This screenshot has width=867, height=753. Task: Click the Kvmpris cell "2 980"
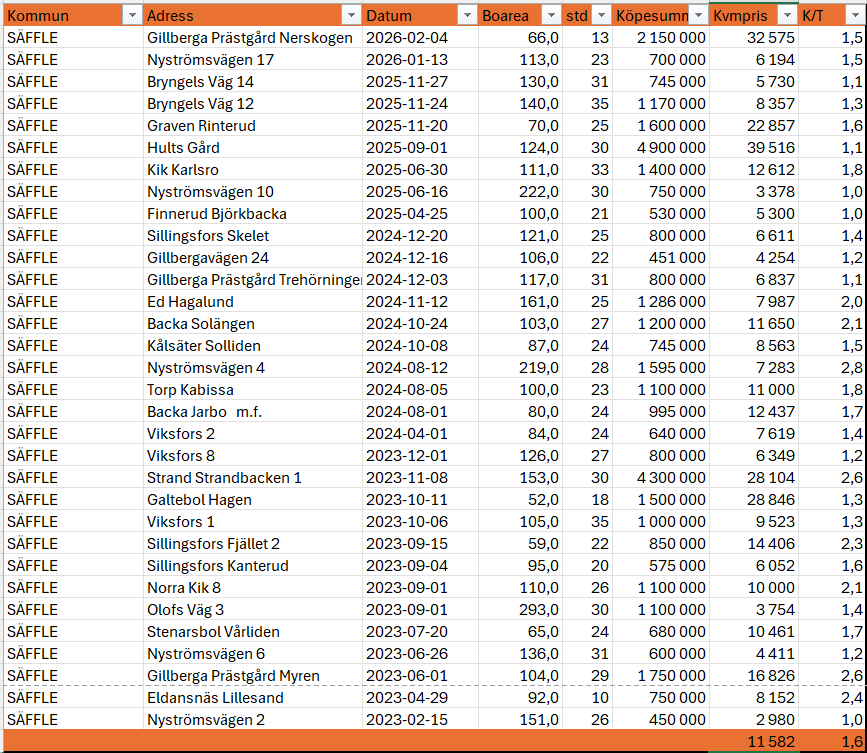point(754,720)
